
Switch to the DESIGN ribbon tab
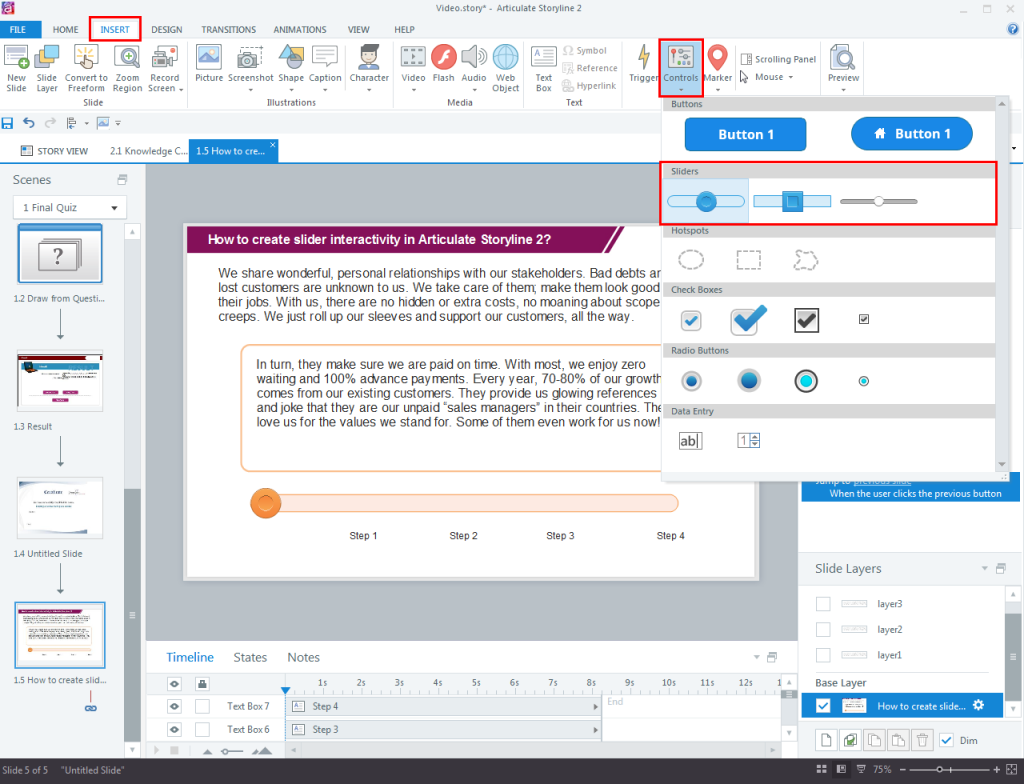(x=168, y=30)
